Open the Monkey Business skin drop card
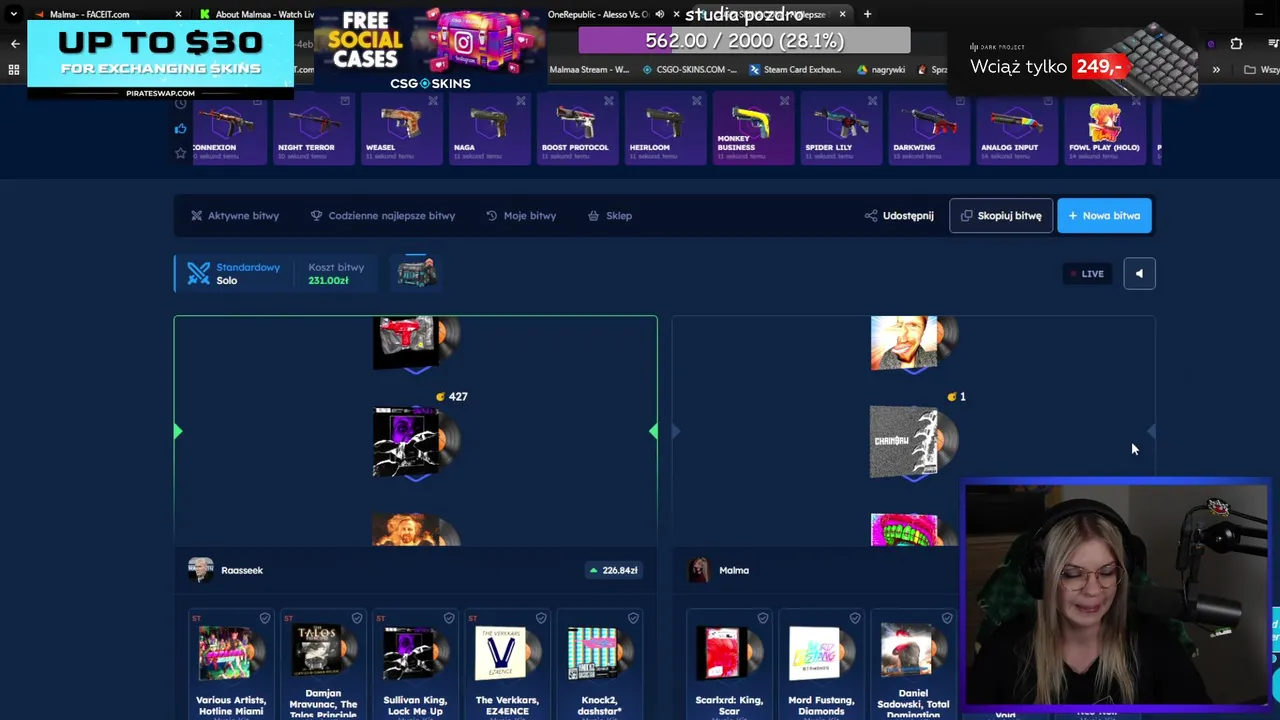Image resolution: width=1280 pixels, height=720 pixels. point(753,128)
